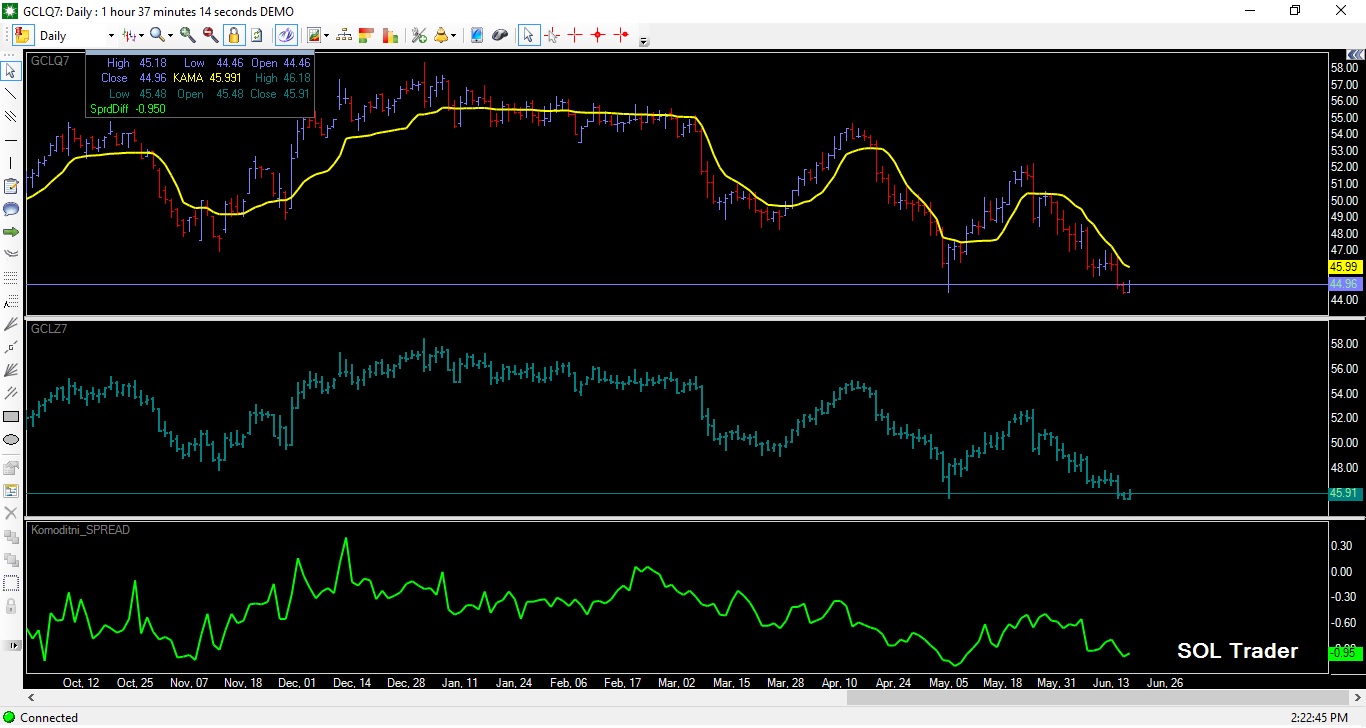Click the zoom in icon
The image size is (1366, 728).
187,35
